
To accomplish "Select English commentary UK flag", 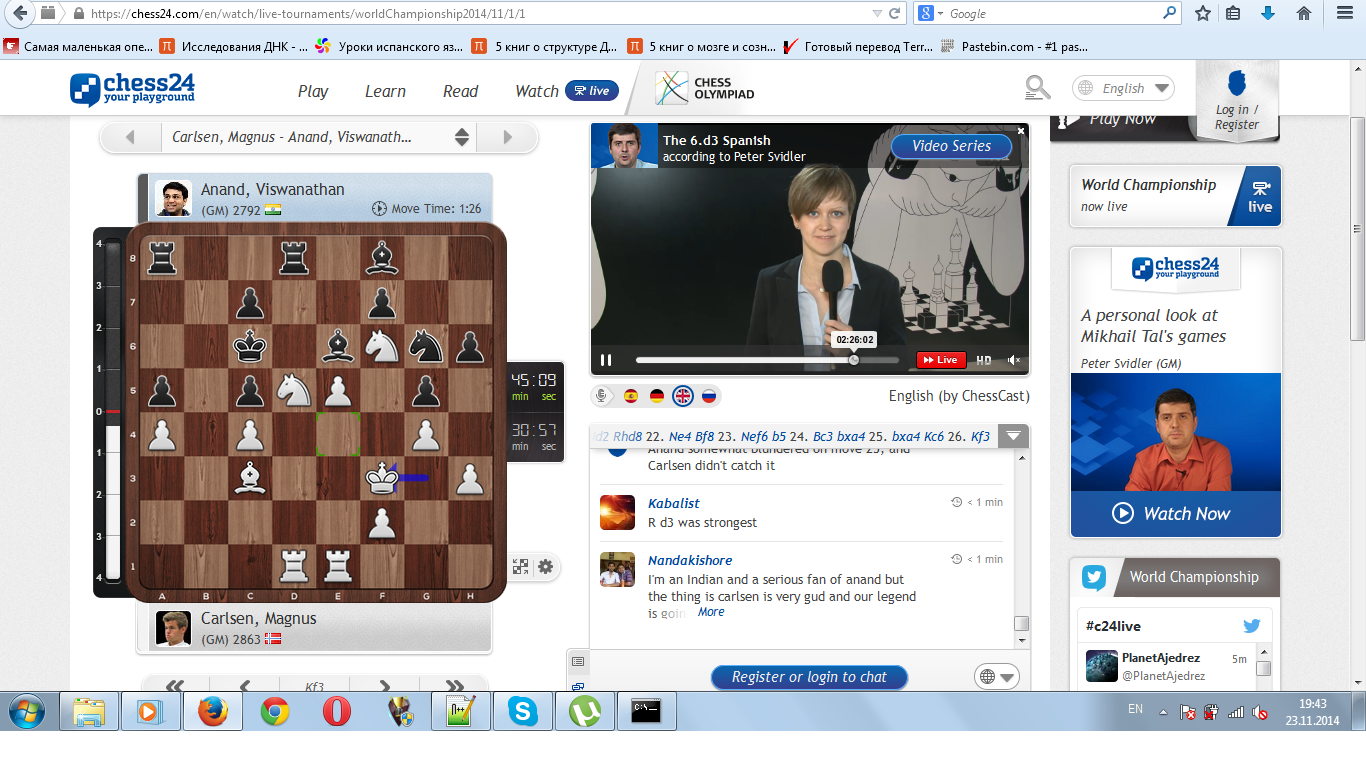I will 683,396.
